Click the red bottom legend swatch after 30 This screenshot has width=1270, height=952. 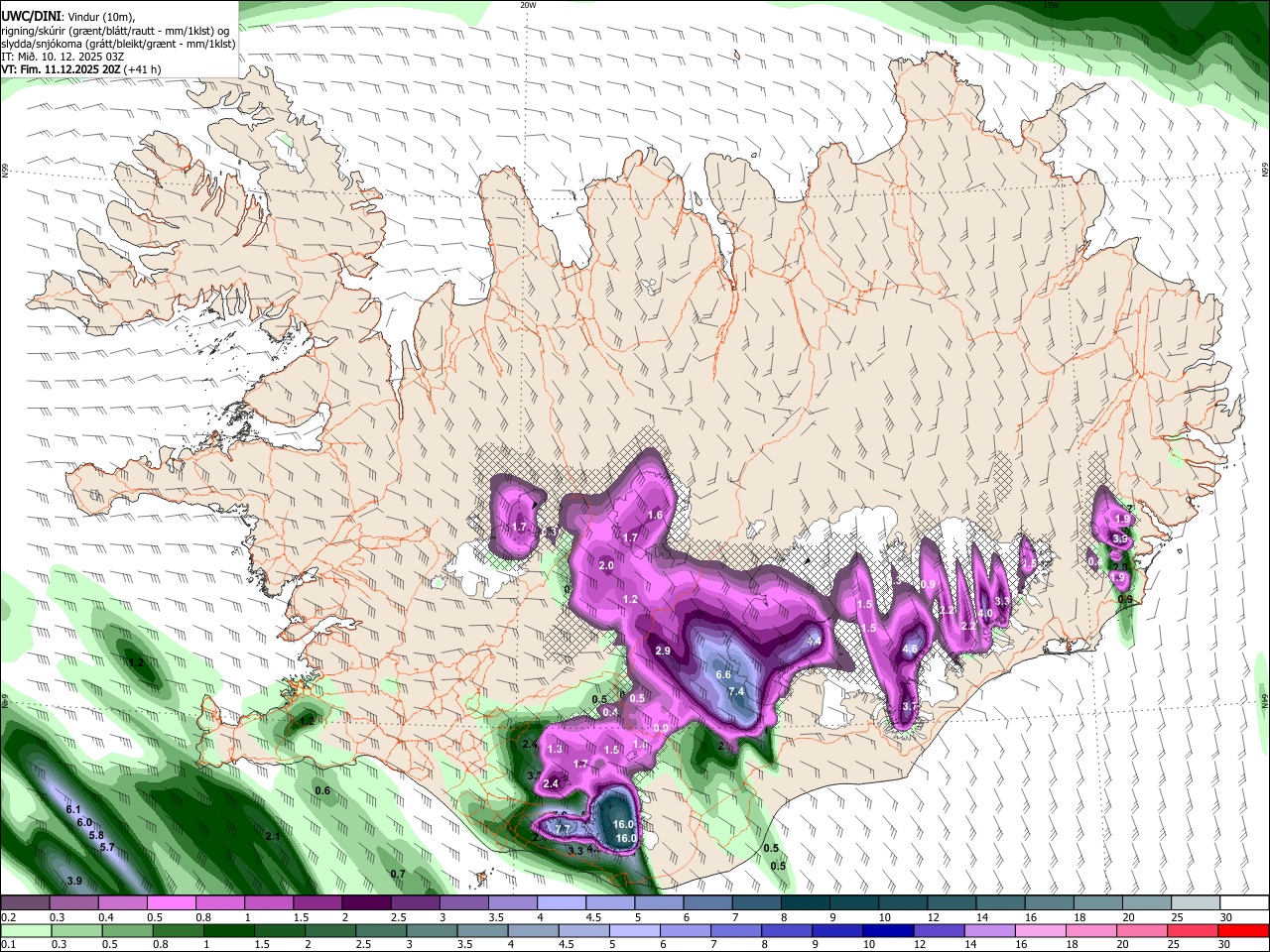pos(1244,930)
